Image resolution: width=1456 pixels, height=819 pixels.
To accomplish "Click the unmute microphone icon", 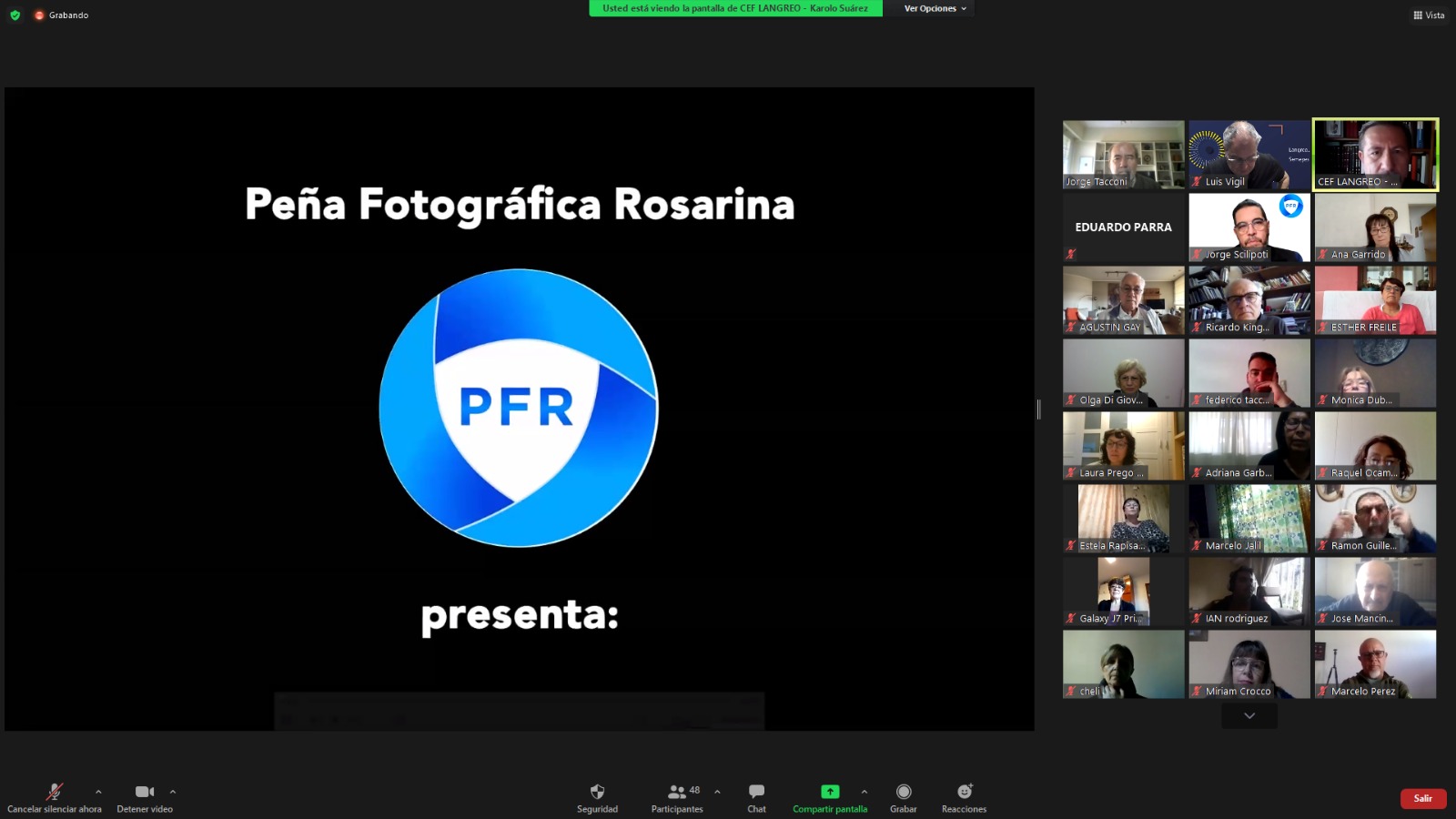I will [x=55, y=792].
